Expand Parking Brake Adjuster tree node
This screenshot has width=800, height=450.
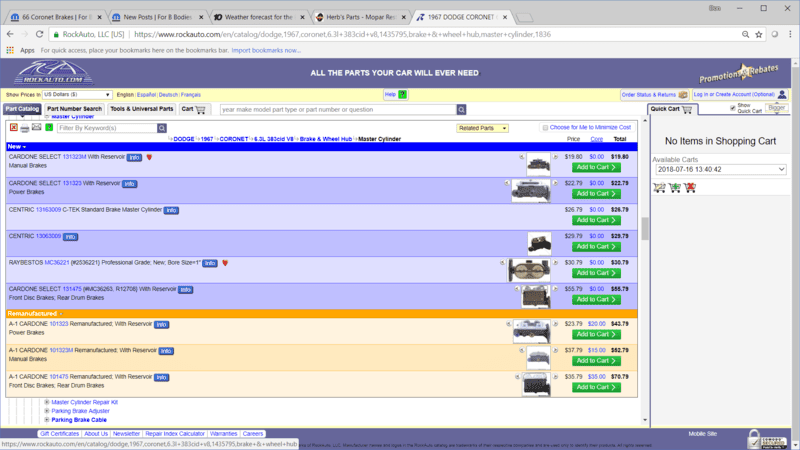(47, 411)
